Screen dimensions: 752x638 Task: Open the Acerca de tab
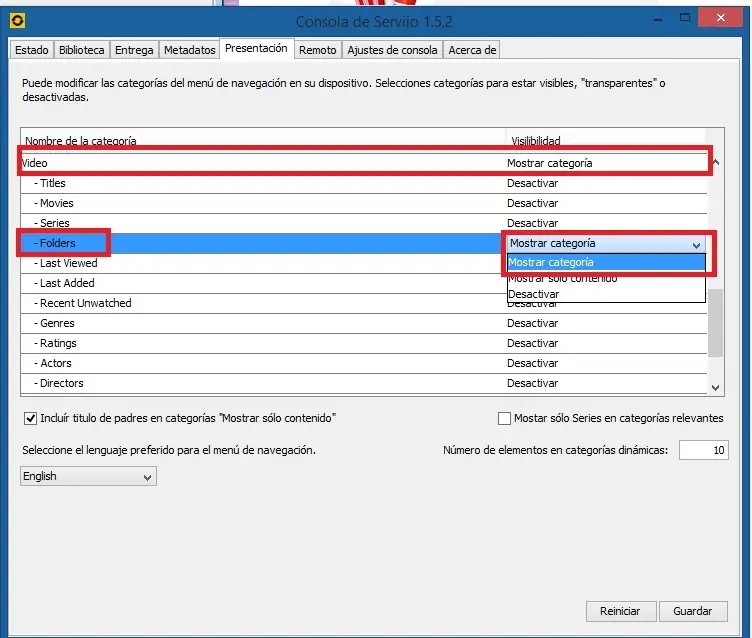(472, 50)
